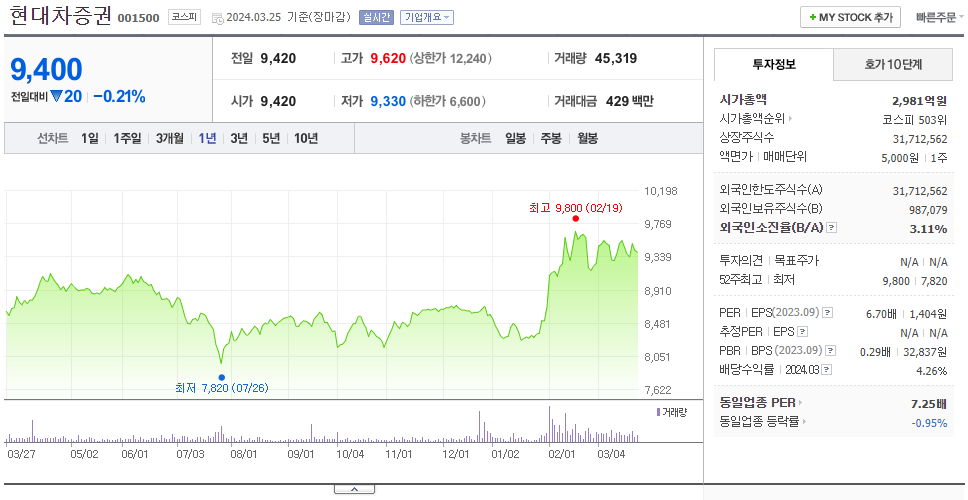968x500 pixels.
Task: Select the 1년 line chart period
Action: tap(207, 138)
